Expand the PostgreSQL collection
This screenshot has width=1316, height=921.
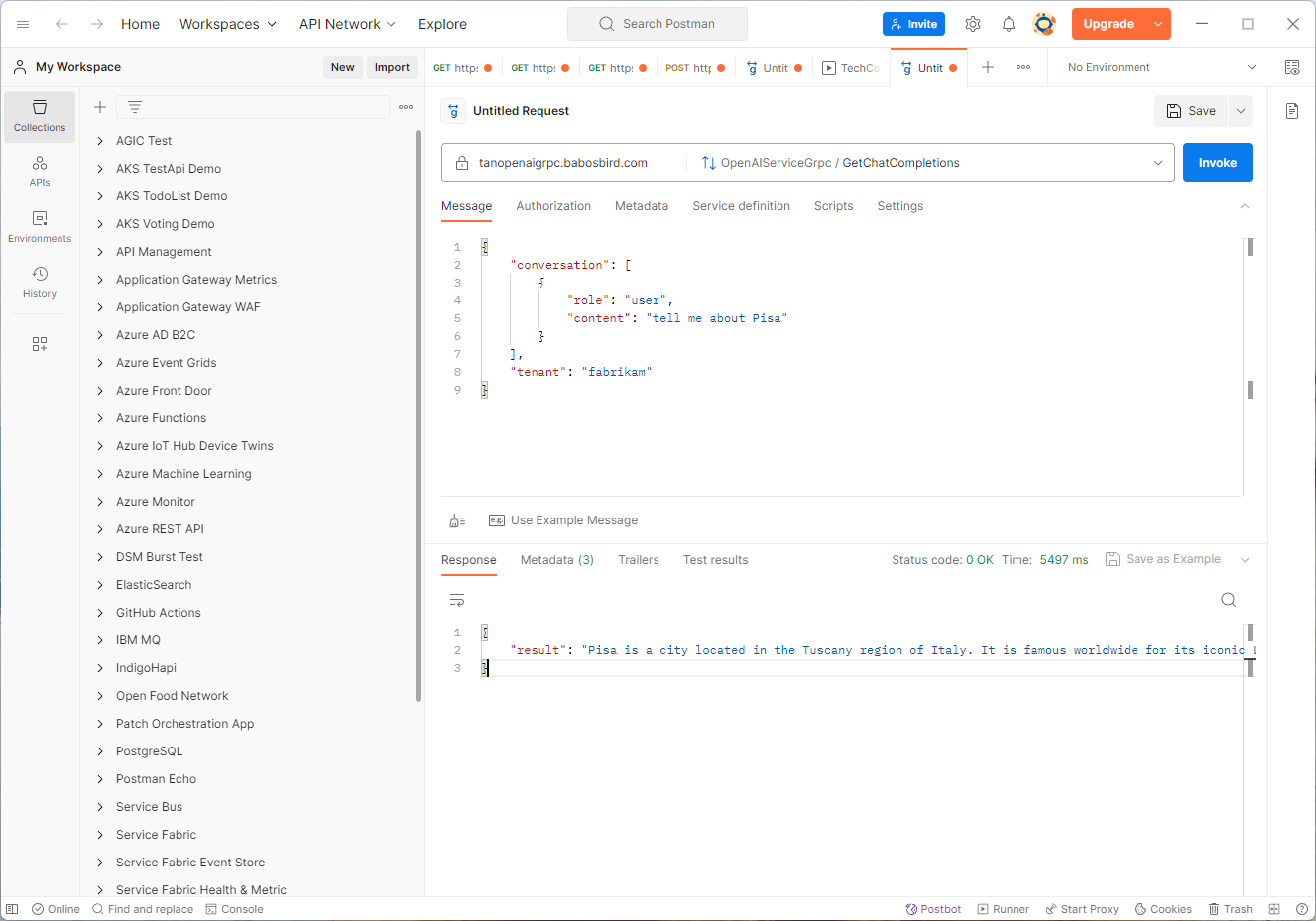pos(100,751)
